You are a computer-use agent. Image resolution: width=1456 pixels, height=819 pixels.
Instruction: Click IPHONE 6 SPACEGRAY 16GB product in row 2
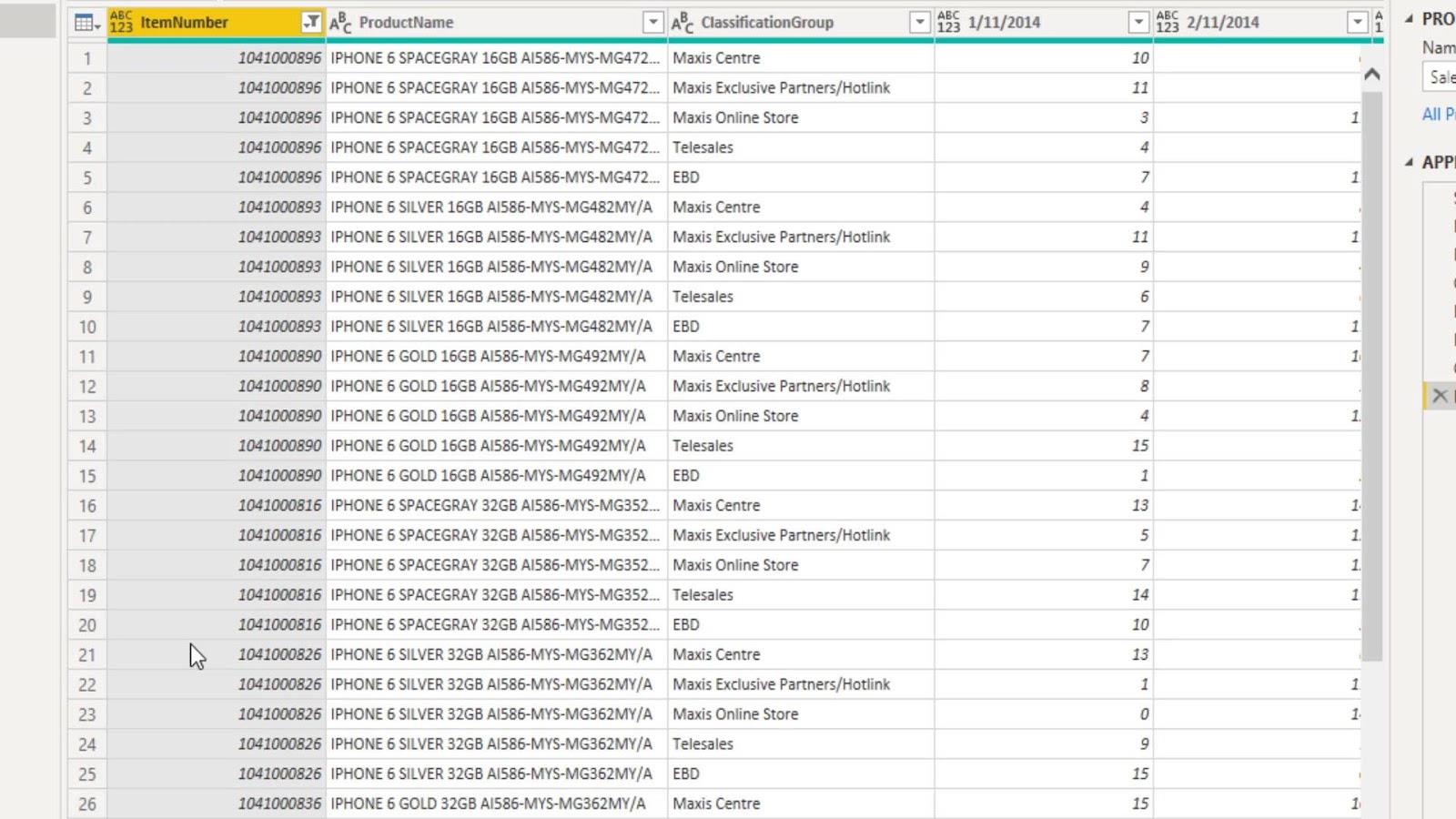tap(495, 88)
